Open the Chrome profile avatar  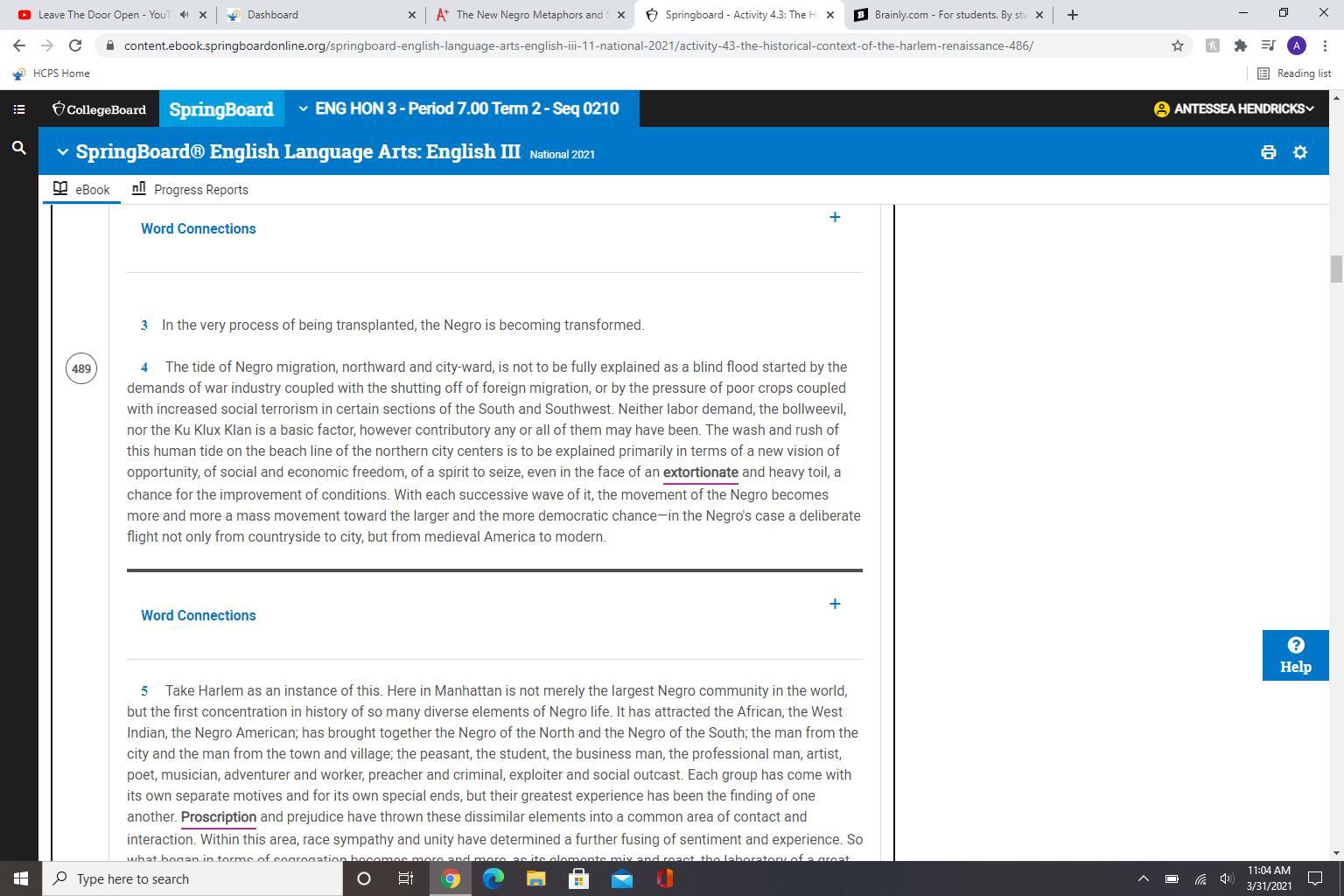1297,45
